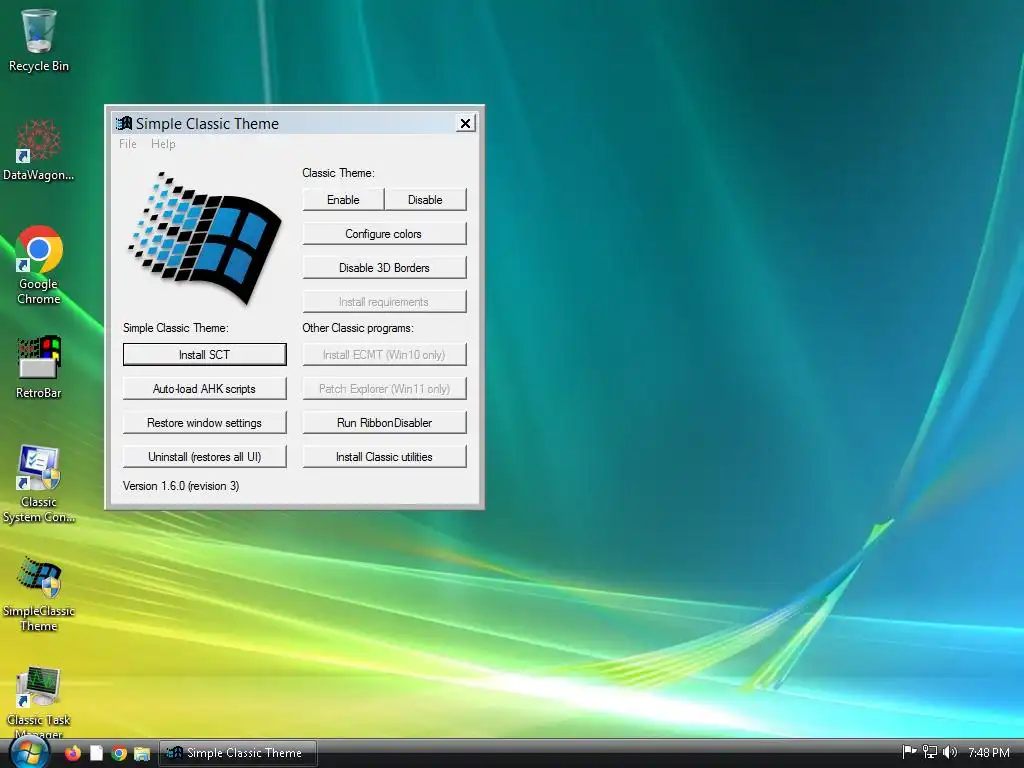
Task: Open the RetroBar desktop icon
Action: tap(39, 366)
